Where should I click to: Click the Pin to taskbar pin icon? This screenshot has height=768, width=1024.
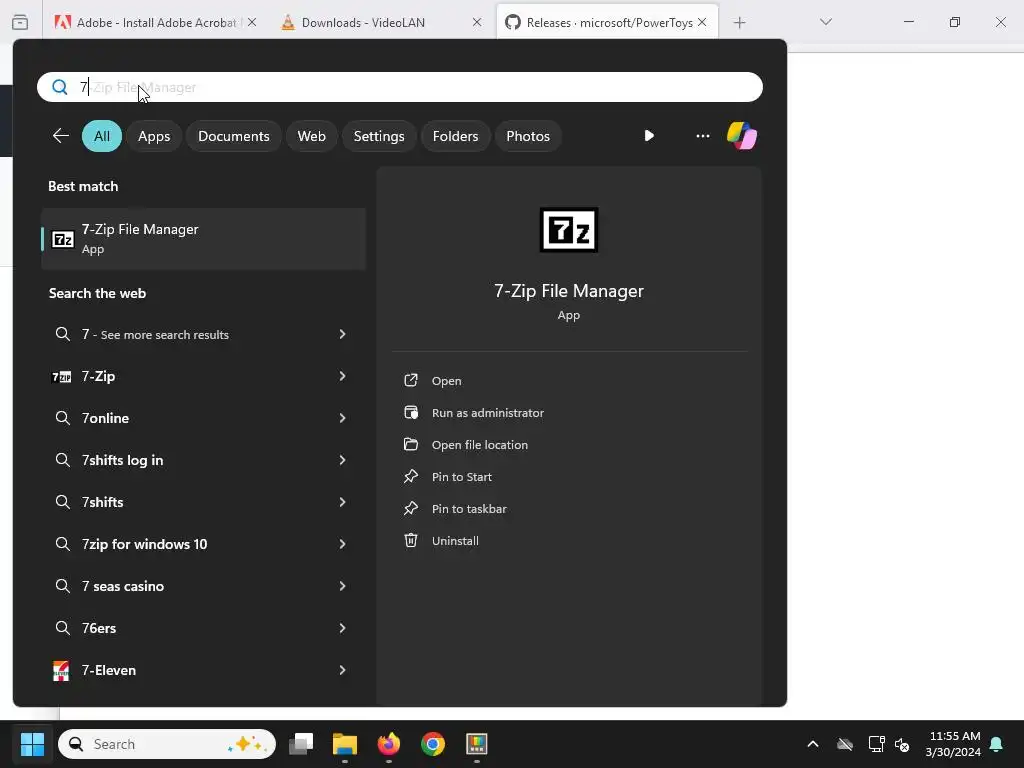coord(411,509)
